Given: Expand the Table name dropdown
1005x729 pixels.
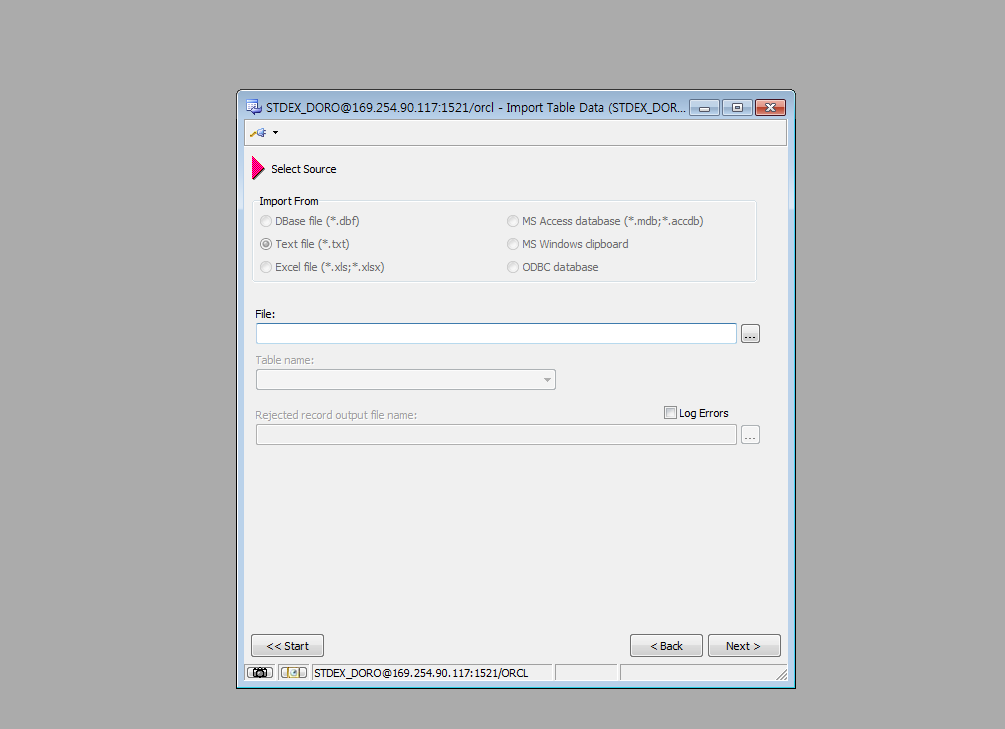Looking at the screenshot, I should 547,380.
